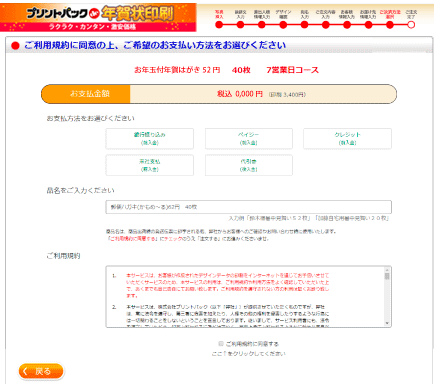This screenshot has width=434, height=384.
Task: Click the ご注文完了 final step circle
Action: click(411, 25)
